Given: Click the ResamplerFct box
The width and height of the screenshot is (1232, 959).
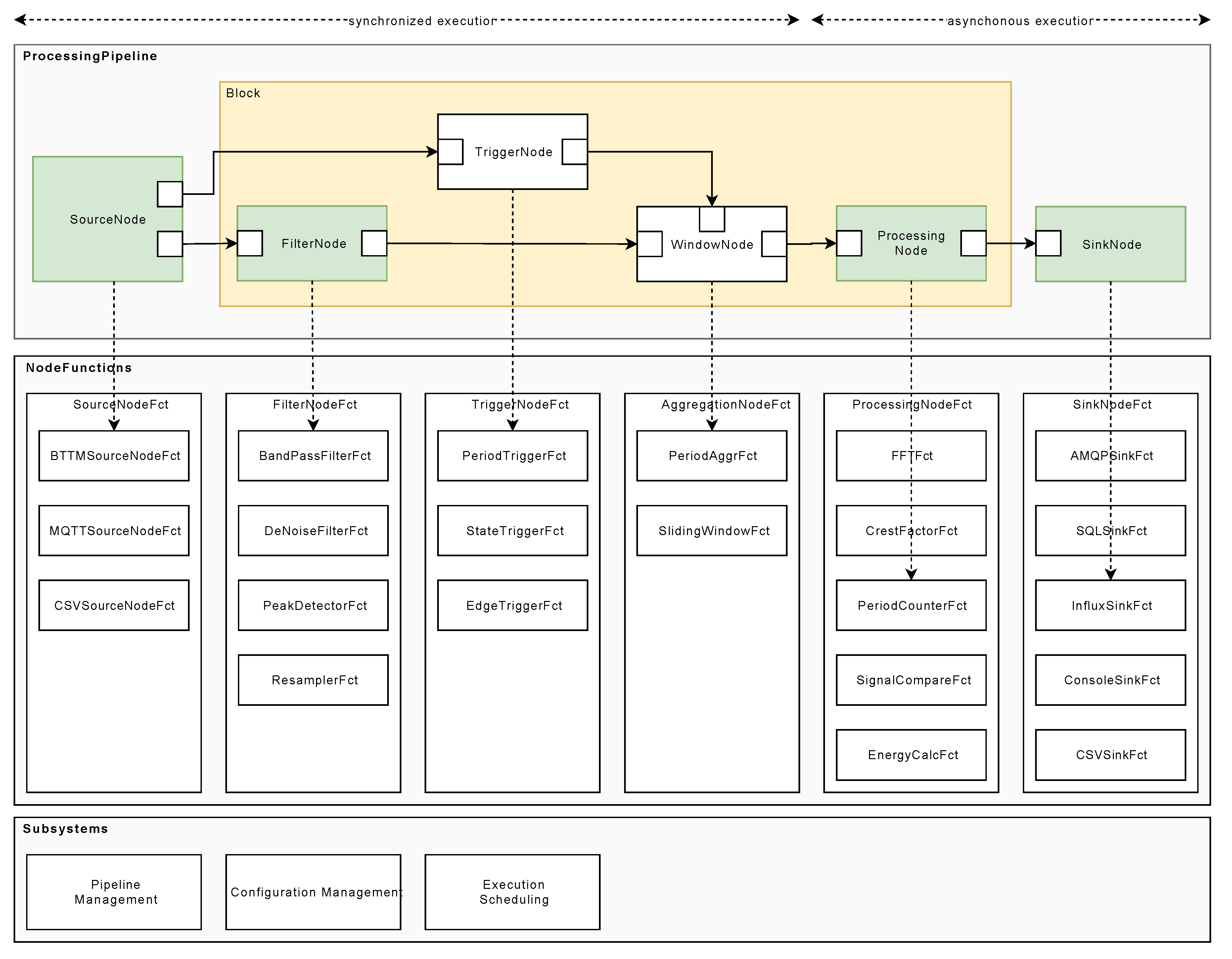Looking at the screenshot, I should [x=313, y=680].
